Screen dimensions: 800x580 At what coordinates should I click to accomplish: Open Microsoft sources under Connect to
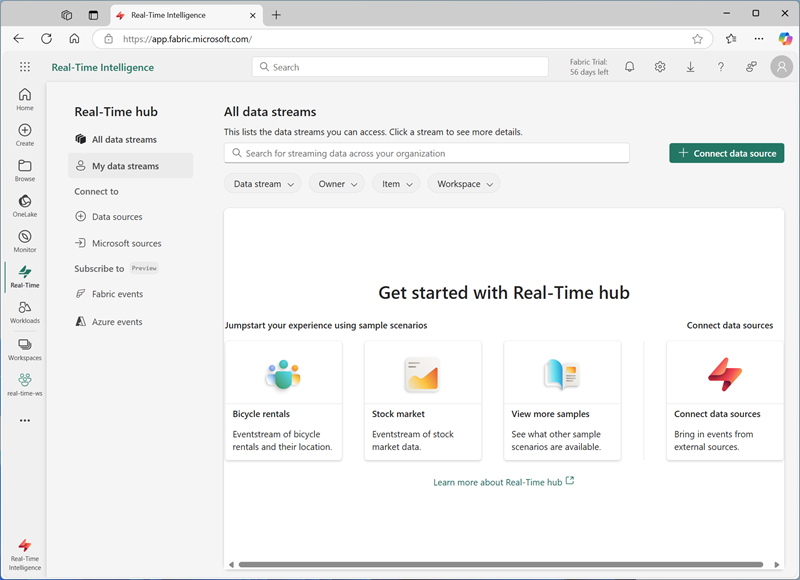pos(131,243)
